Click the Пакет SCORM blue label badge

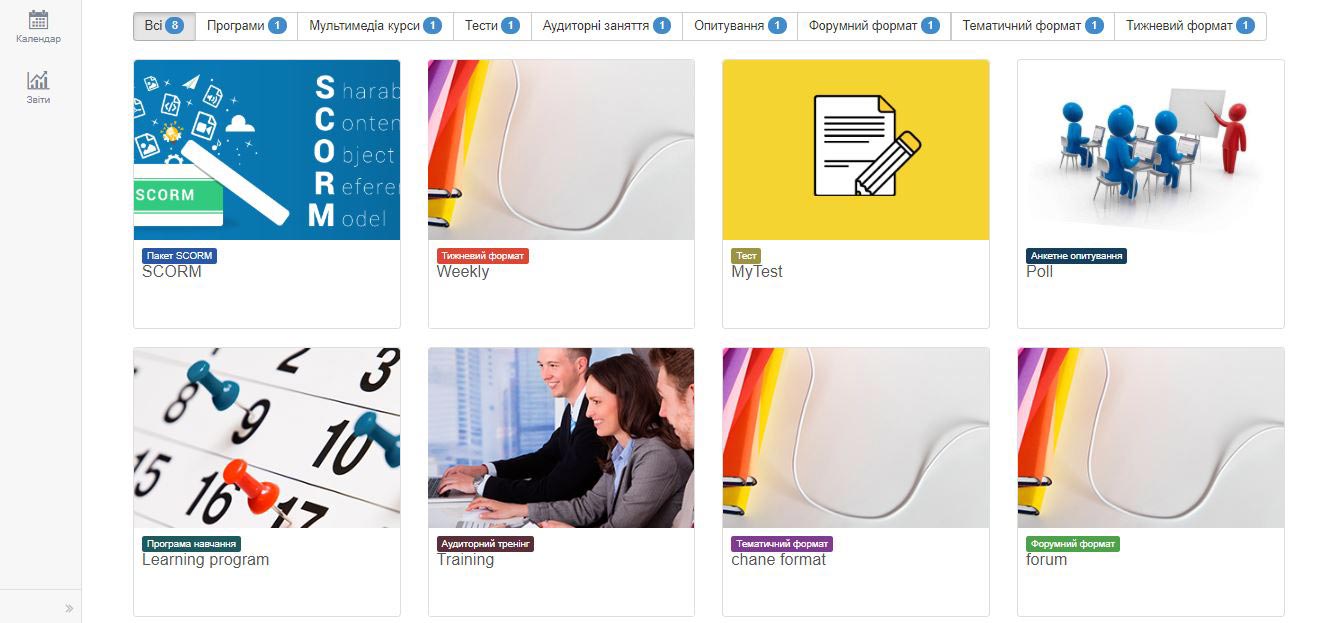(x=179, y=256)
